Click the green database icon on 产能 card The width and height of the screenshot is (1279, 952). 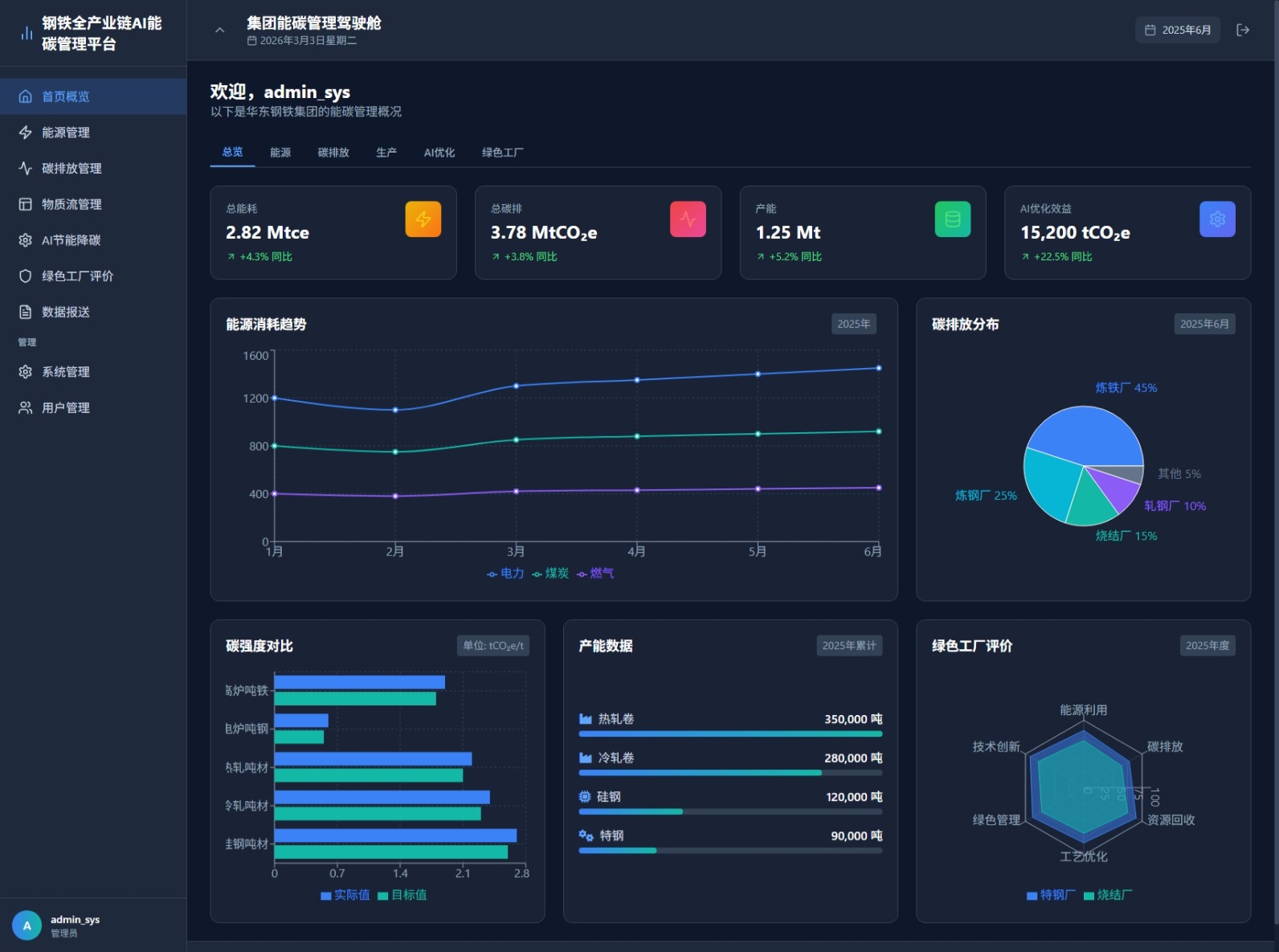point(952,219)
